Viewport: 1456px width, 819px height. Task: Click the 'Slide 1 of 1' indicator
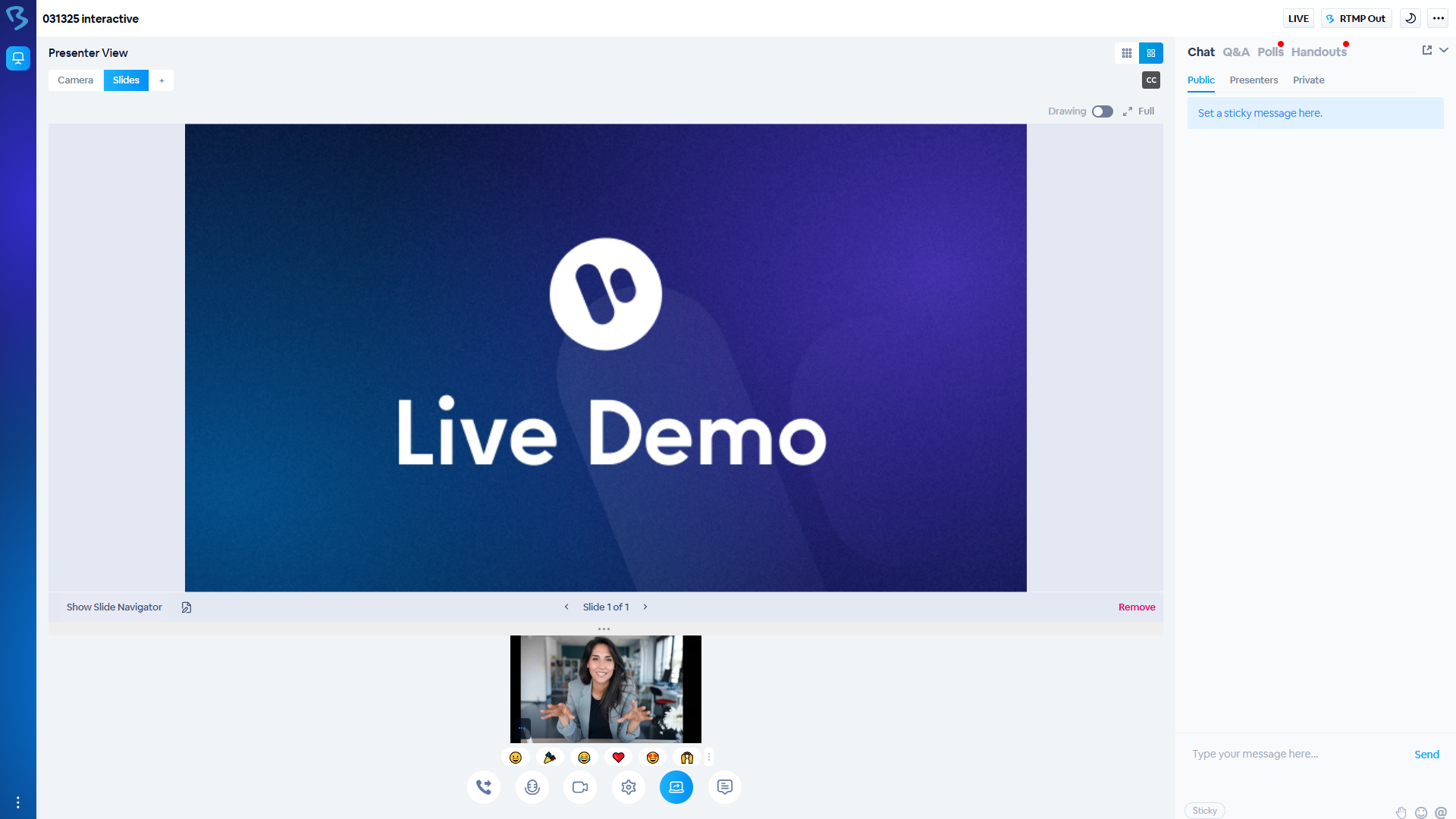tap(606, 607)
